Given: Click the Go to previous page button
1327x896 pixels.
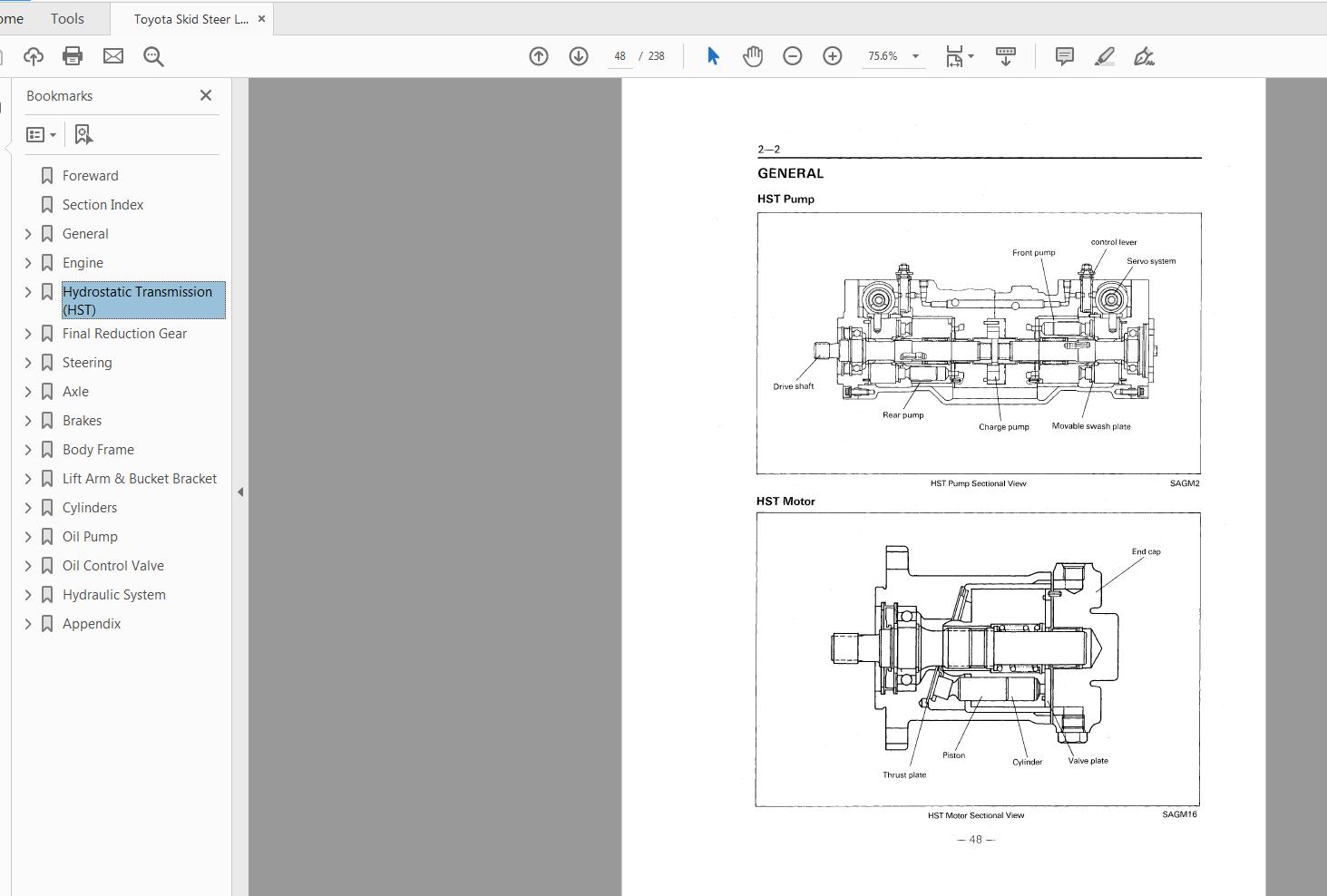Looking at the screenshot, I should pyautogui.click(x=538, y=55).
